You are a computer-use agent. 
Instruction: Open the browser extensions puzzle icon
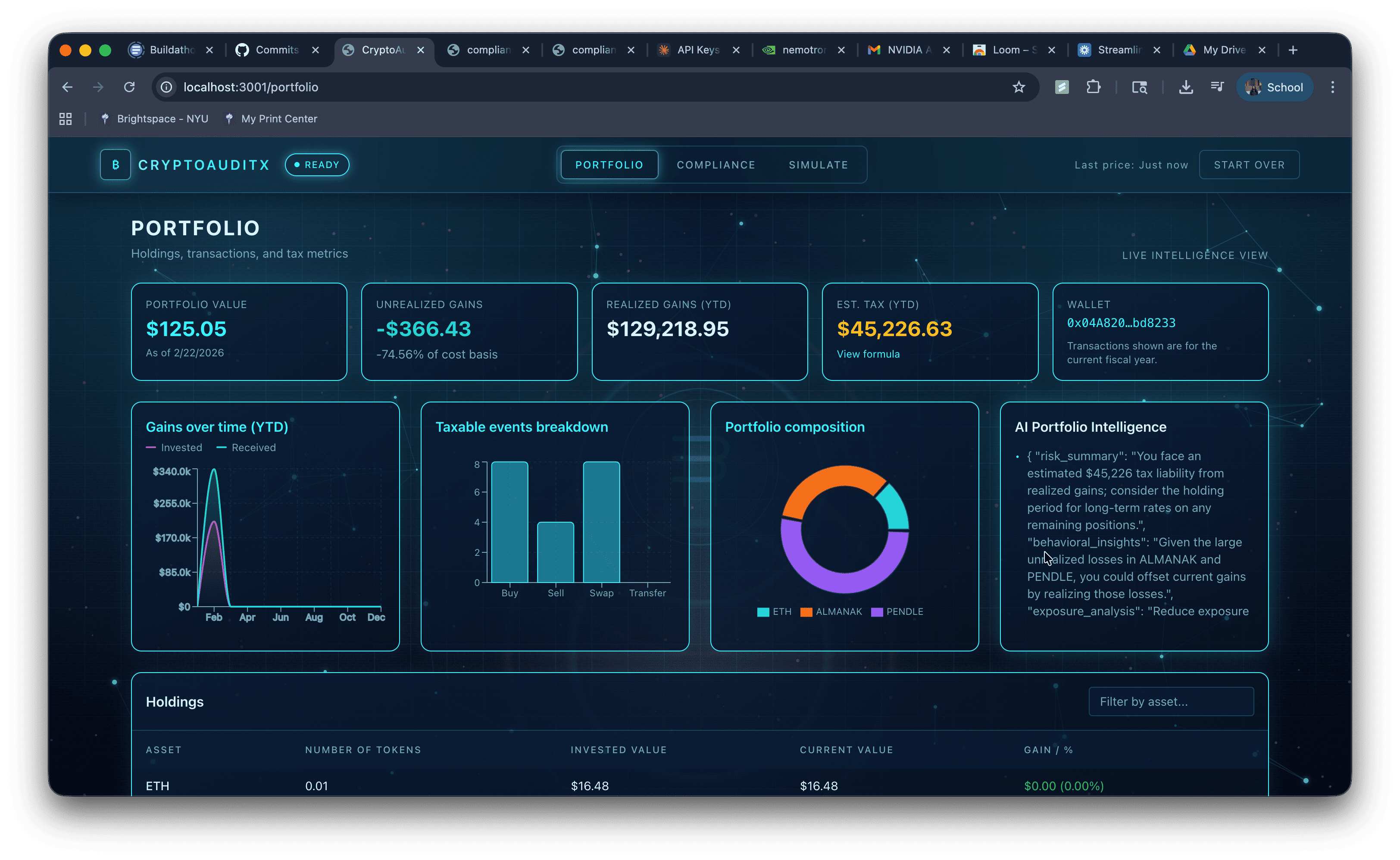1093,87
